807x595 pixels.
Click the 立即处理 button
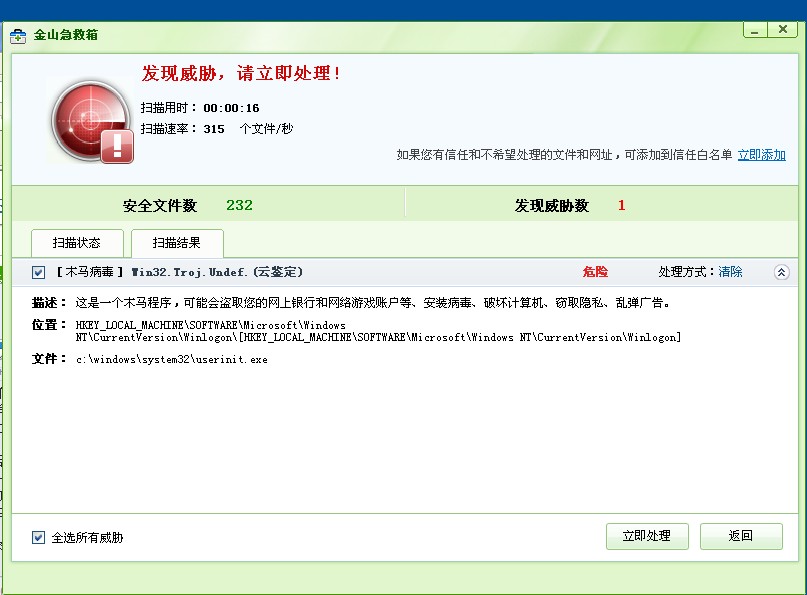[x=647, y=536]
